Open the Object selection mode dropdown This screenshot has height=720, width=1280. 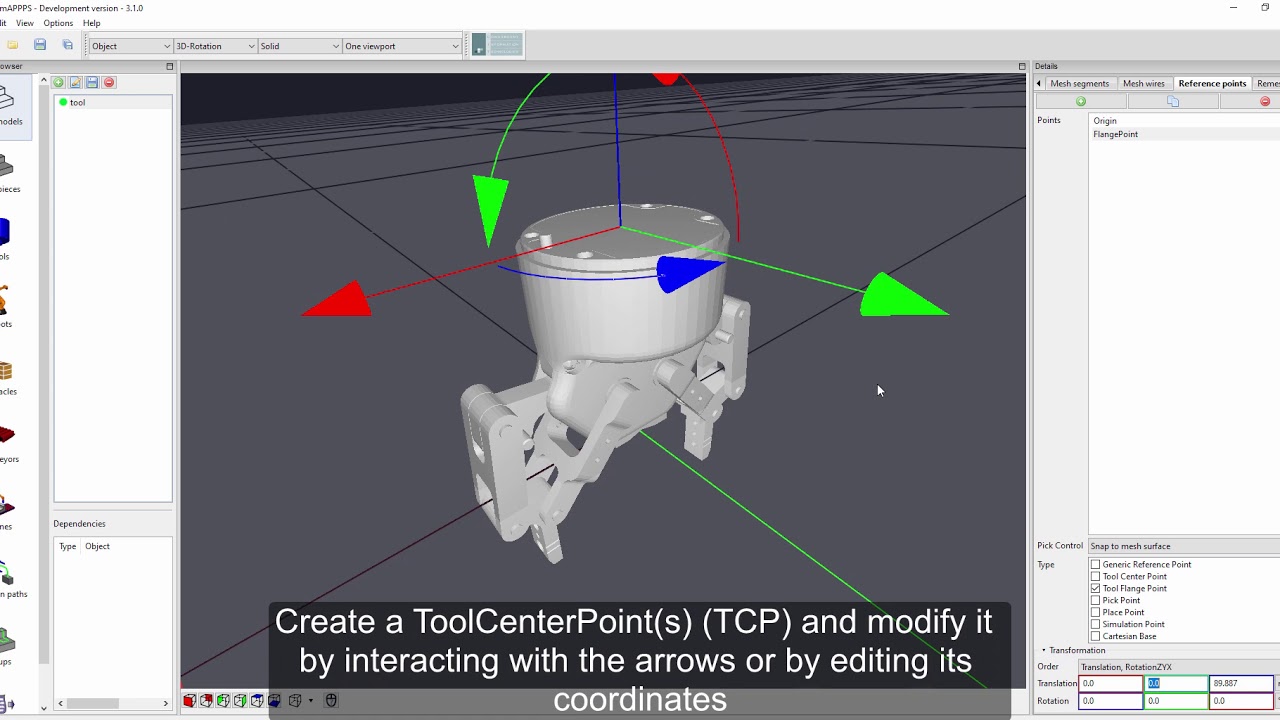[x=131, y=46]
